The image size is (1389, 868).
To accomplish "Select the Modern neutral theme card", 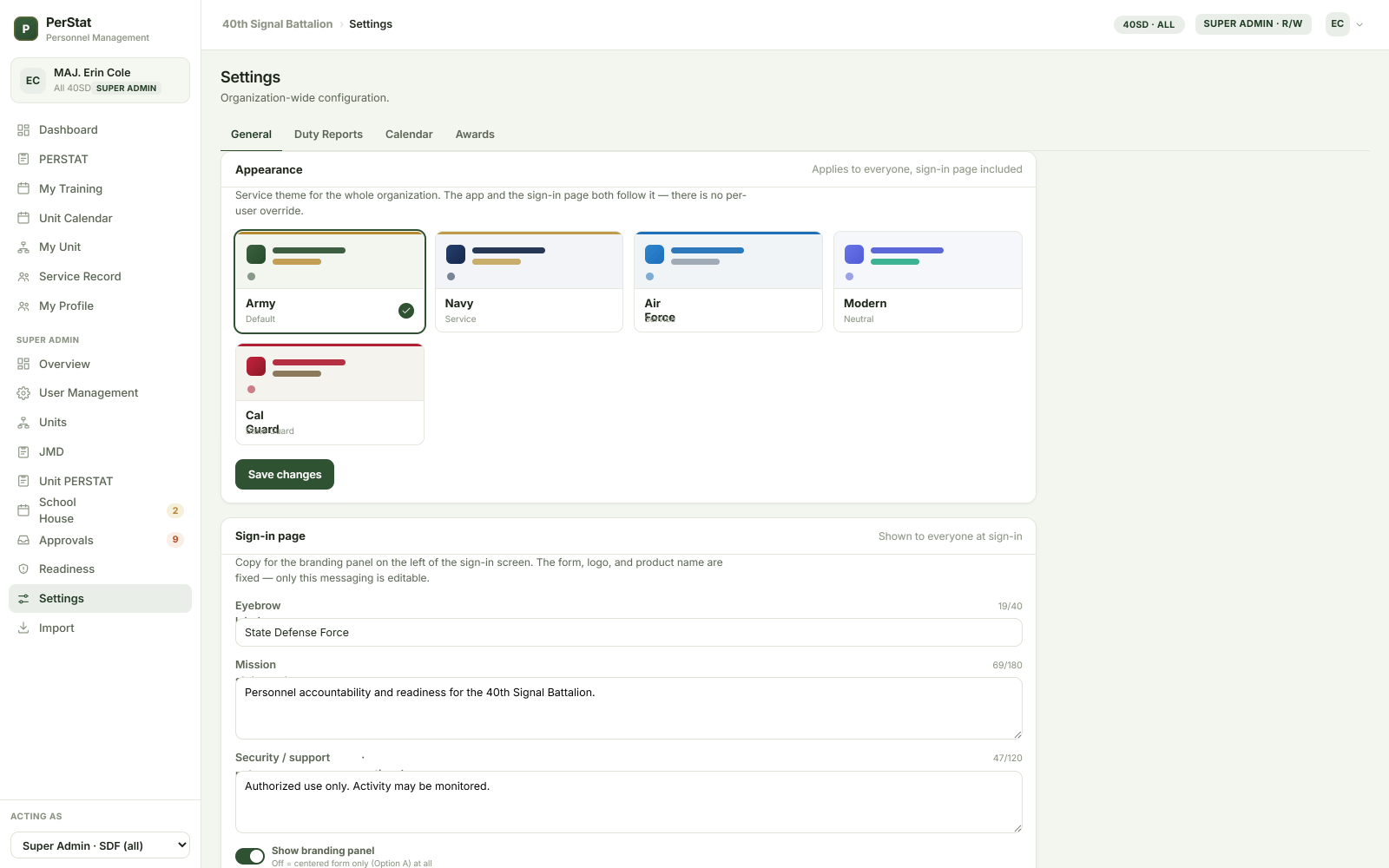I will coord(928,281).
